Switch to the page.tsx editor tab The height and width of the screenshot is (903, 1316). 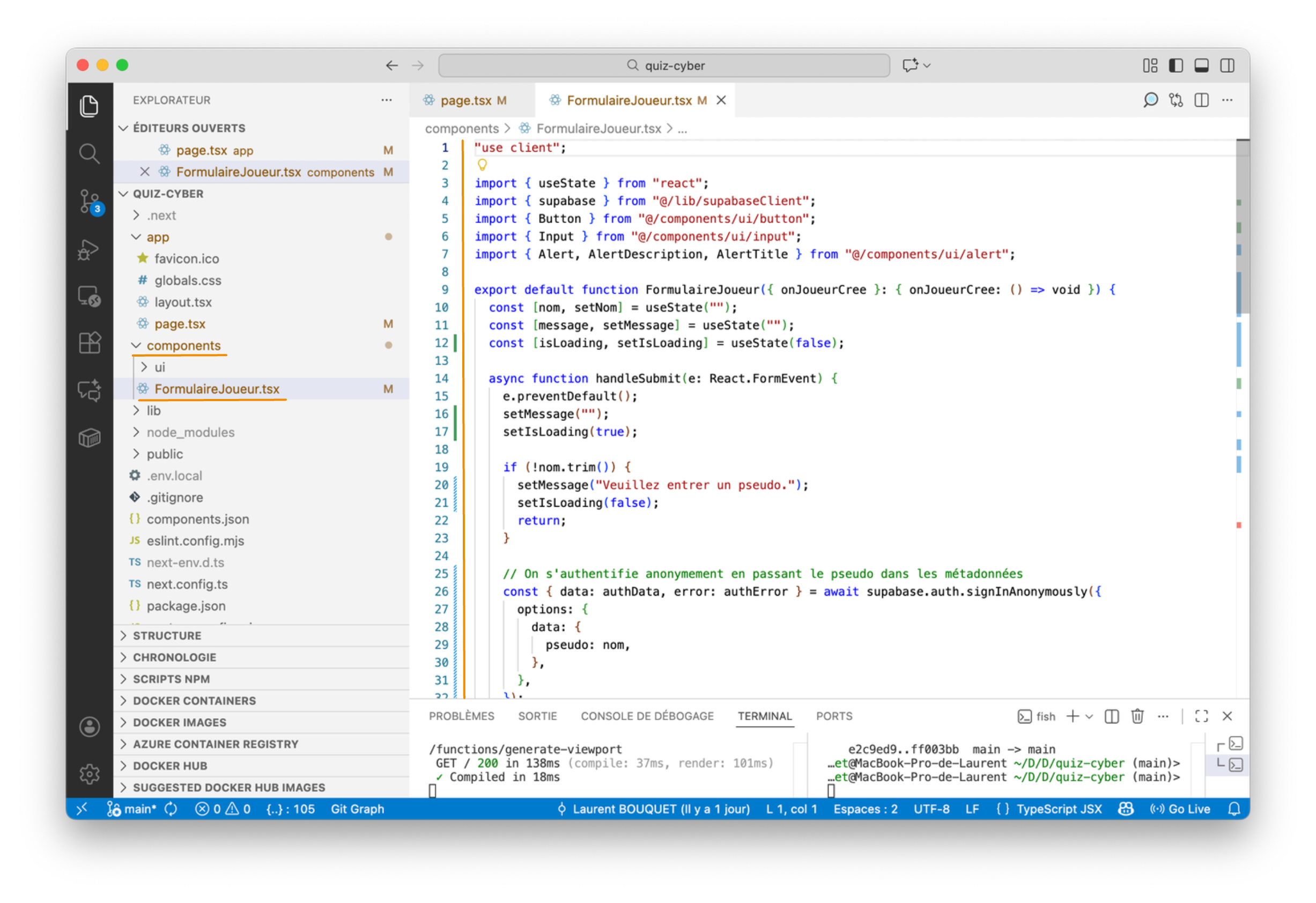pyautogui.click(x=465, y=100)
